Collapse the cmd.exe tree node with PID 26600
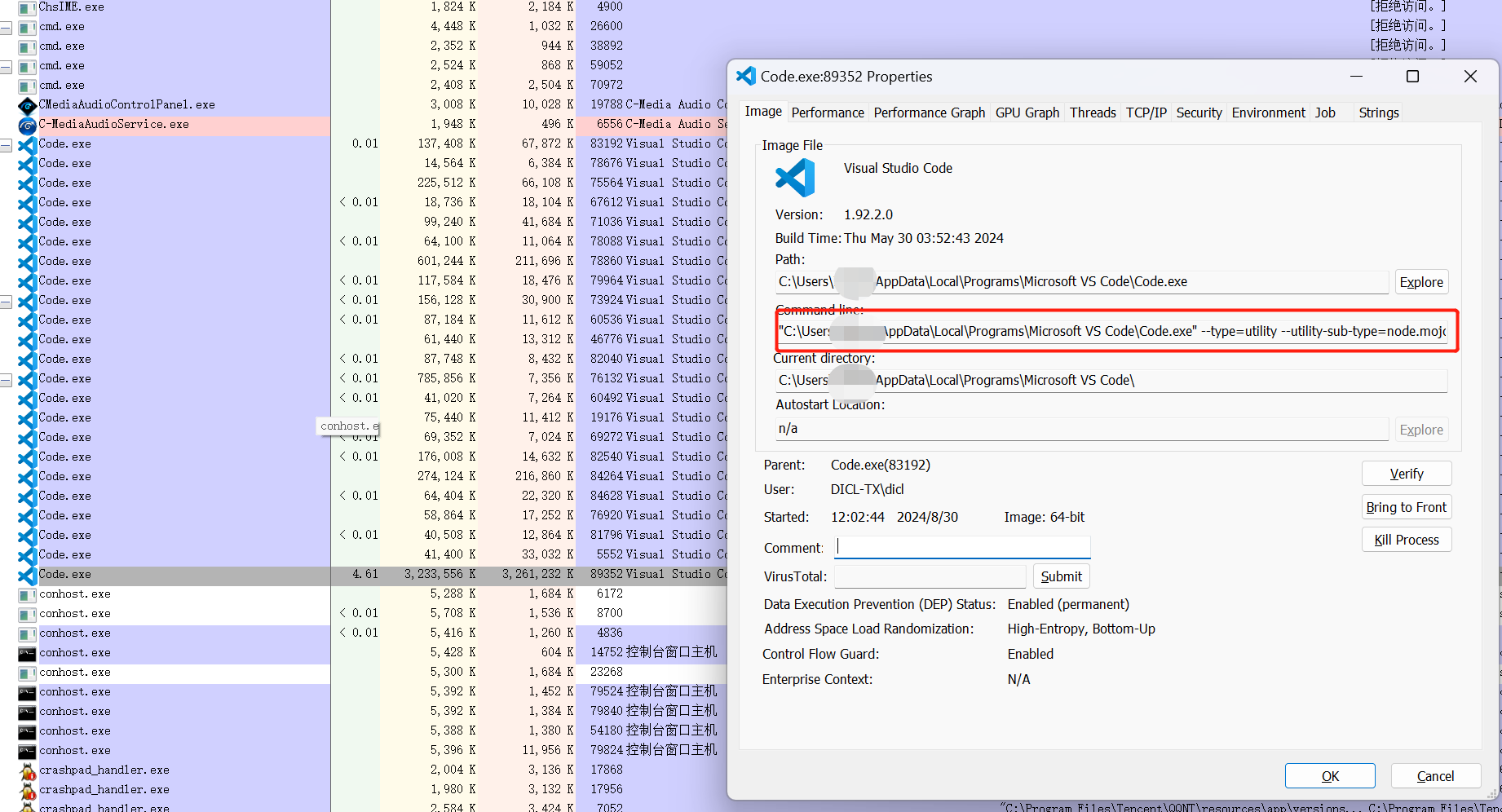Viewport: 1502px width, 812px height. point(6,27)
